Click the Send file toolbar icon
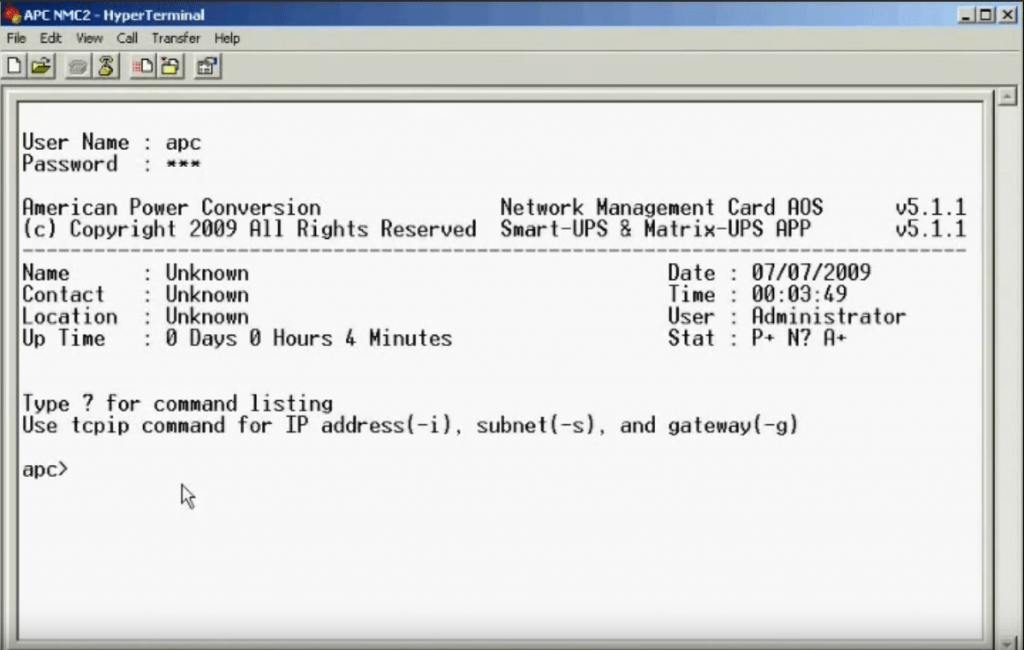The height and width of the screenshot is (650, 1024). point(143,66)
